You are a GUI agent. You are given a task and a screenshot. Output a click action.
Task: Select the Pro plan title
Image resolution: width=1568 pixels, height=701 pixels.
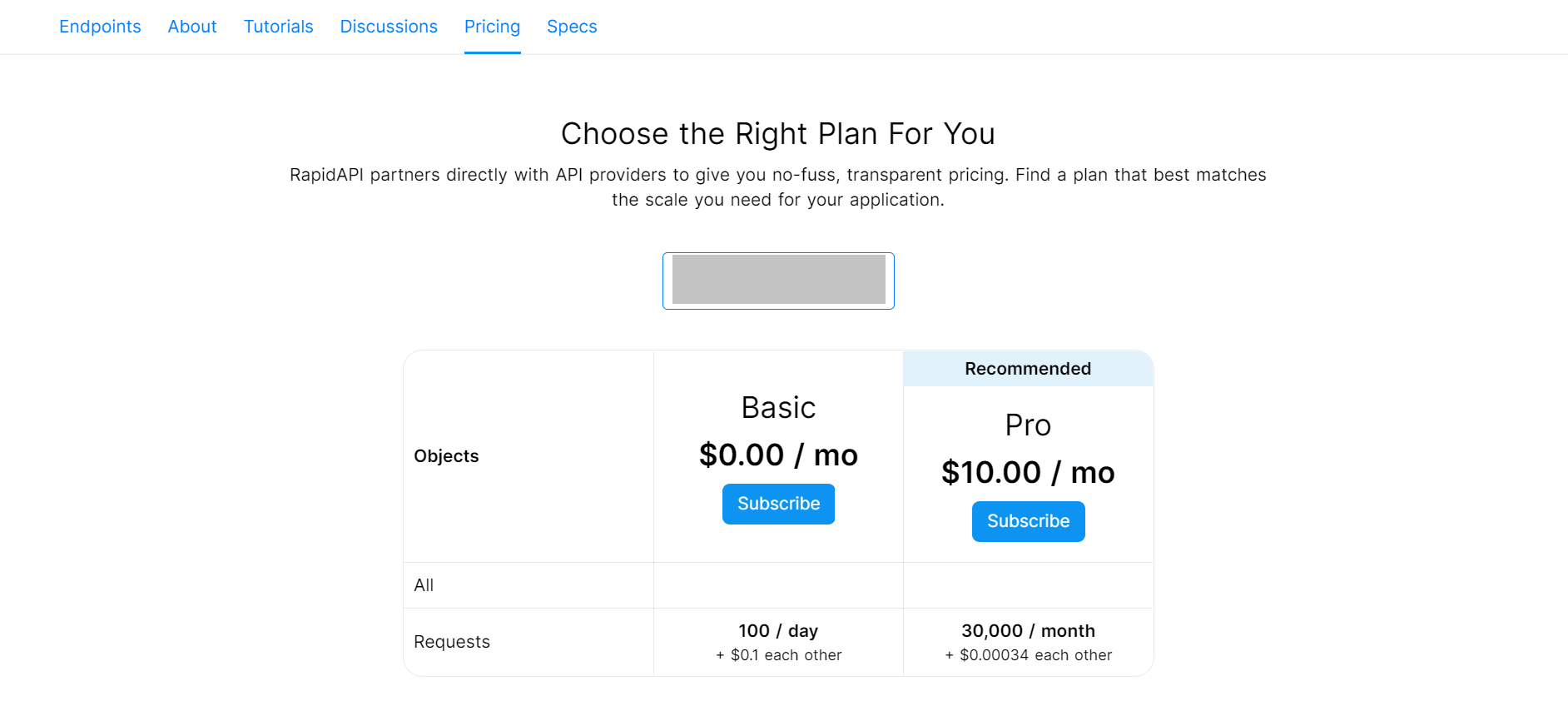click(1028, 425)
